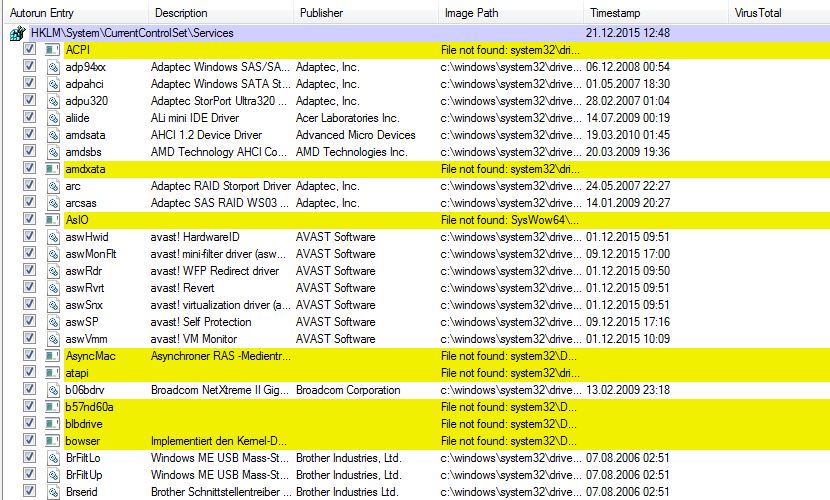830x500 pixels.
Task: Click the driver icon for b06bdrv
Action: (x=52, y=390)
